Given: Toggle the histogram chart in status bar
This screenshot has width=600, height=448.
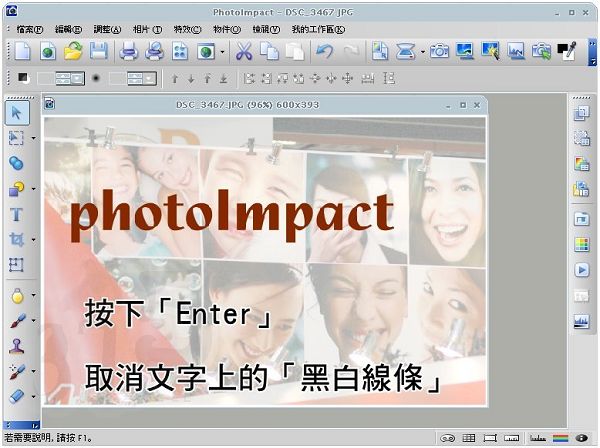Looking at the screenshot, I should point(538,438).
